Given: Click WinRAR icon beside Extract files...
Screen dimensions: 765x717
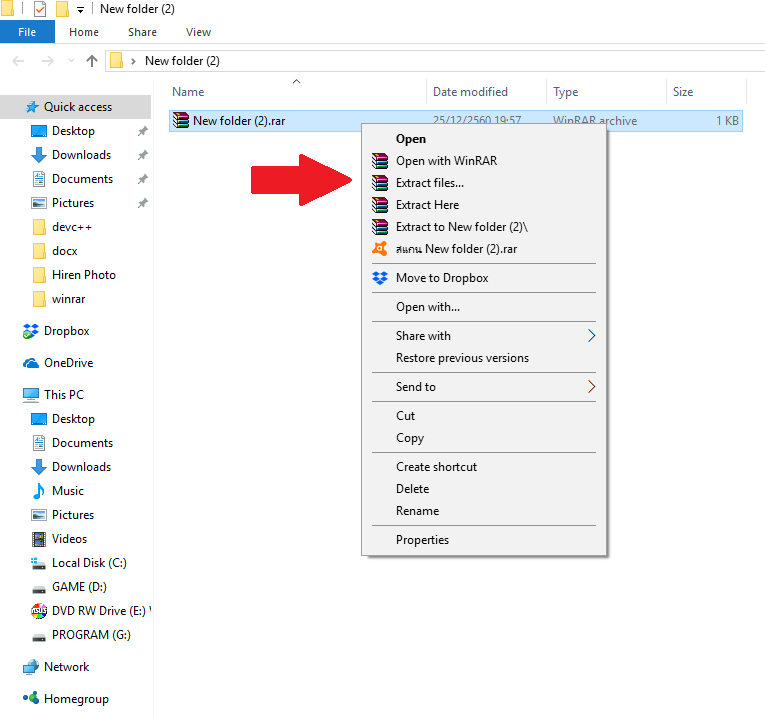Looking at the screenshot, I should click(380, 183).
